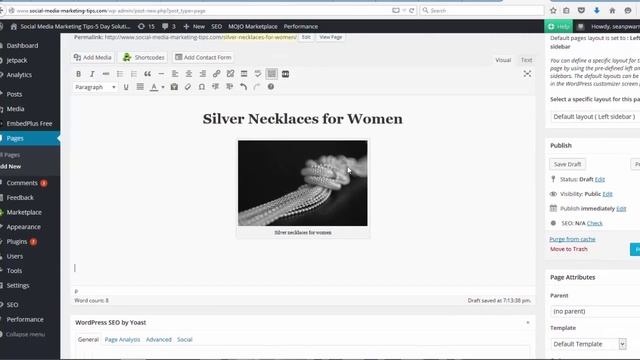Edit the Publish immediately schedule
Viewport: 640px width, 360px height.
click(621, 209)
